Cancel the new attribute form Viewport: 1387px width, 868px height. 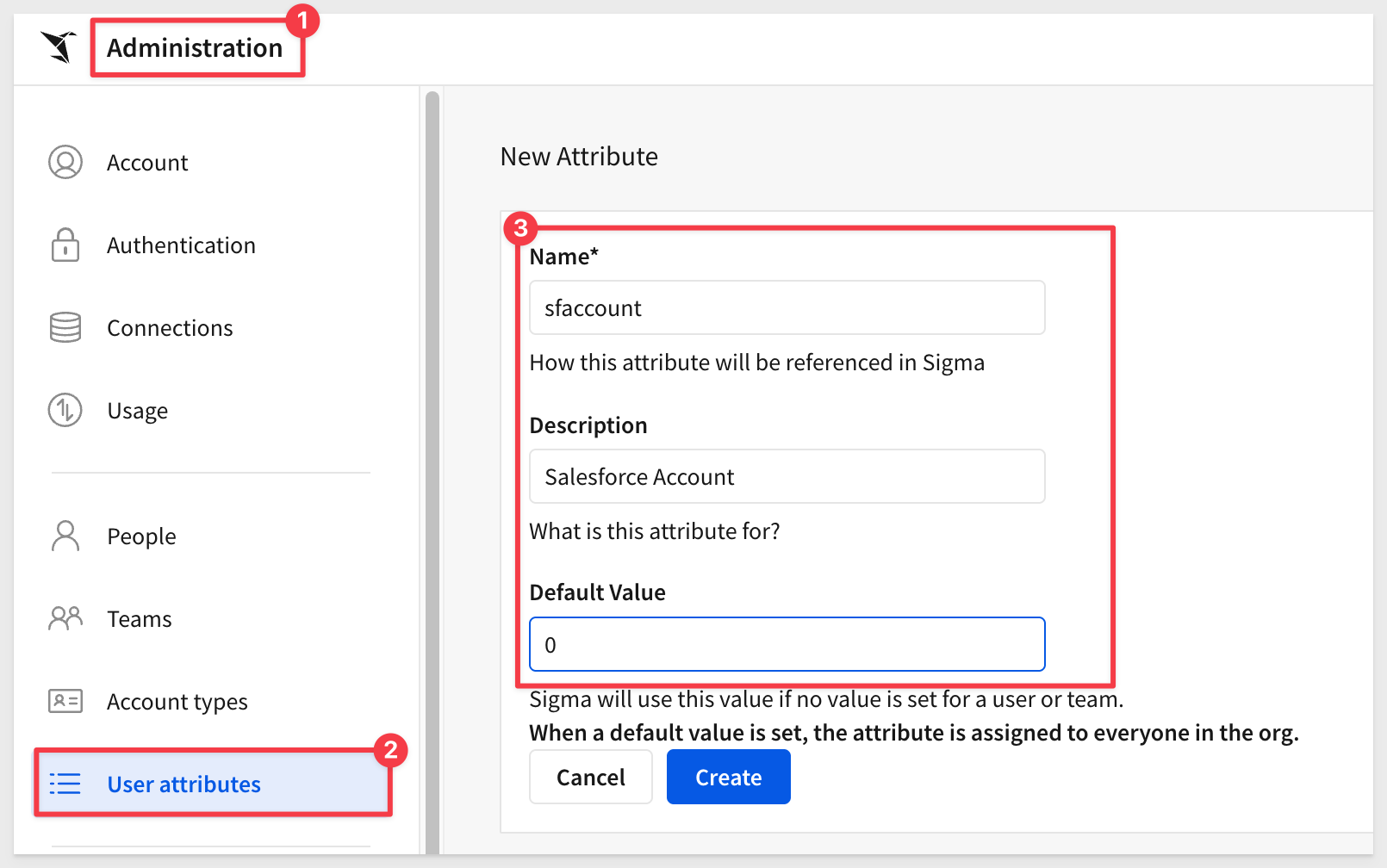click(x=590, y=777)
